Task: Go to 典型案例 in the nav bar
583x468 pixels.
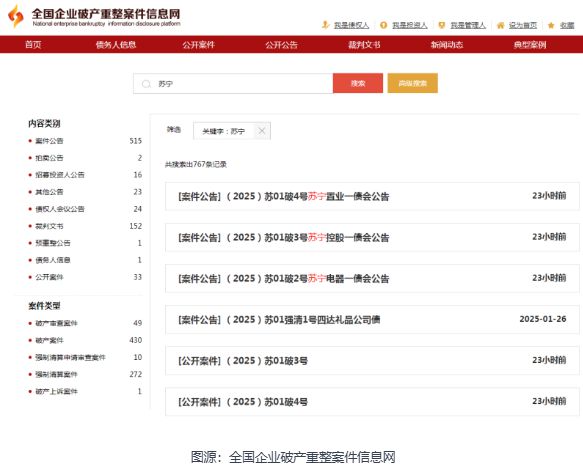Action: click(529, 45)
